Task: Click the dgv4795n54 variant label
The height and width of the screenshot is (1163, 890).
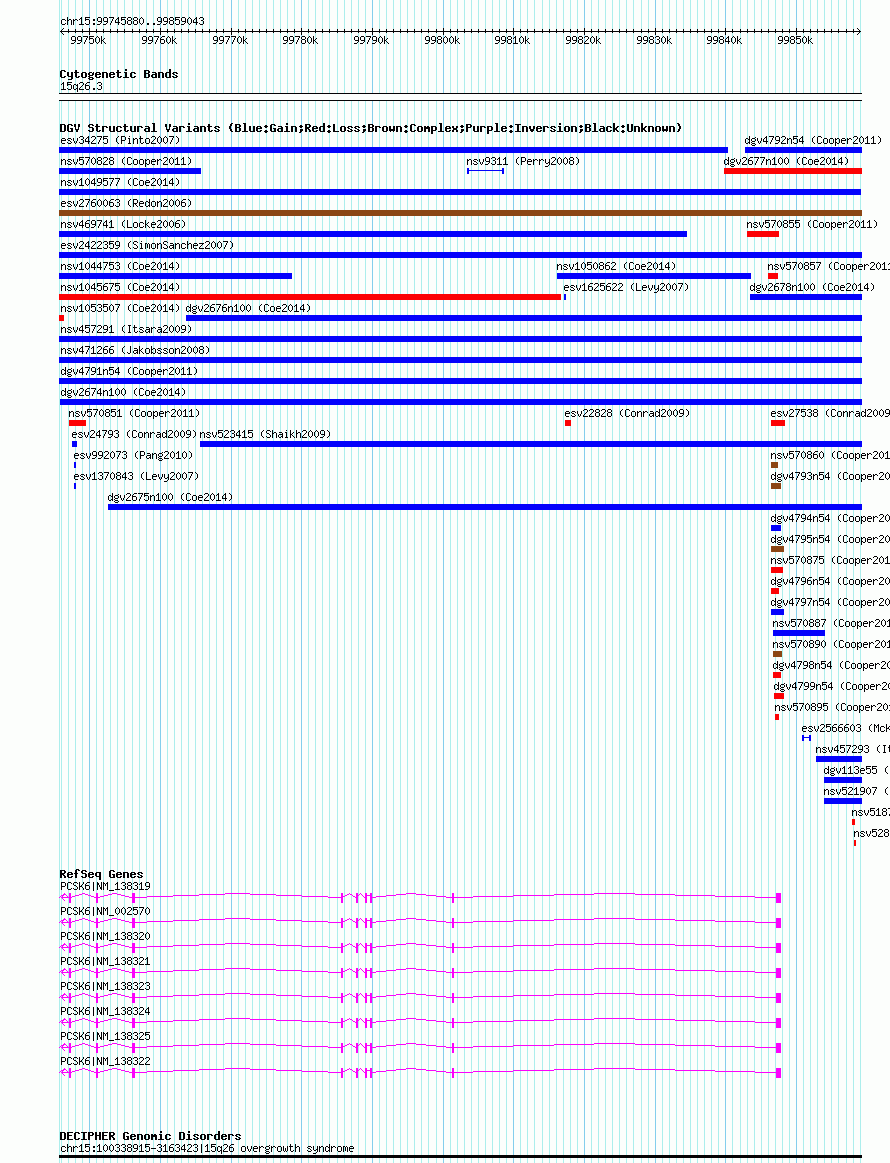Action: tap(830, 539)
